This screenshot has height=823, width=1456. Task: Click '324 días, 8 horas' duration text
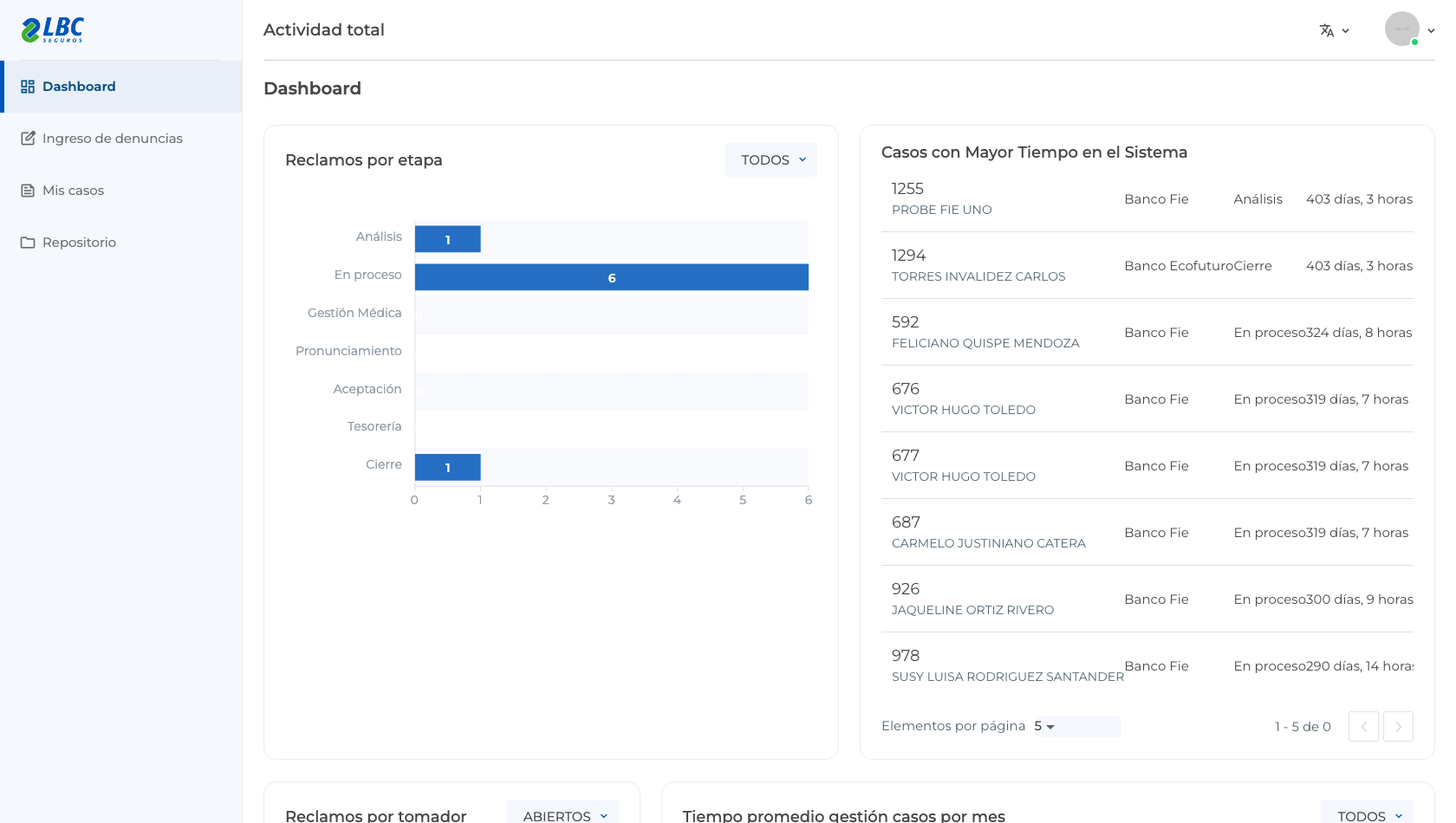coord(1359,333)
